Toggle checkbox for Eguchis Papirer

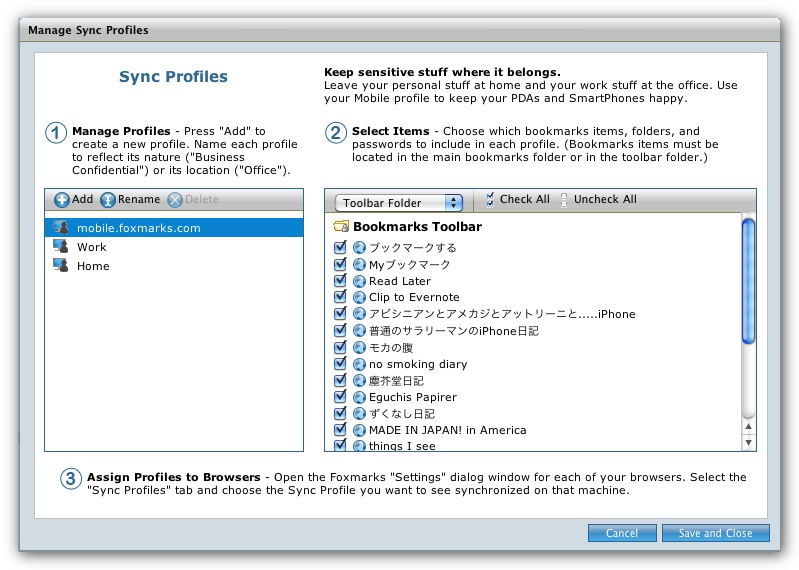click(x=340, y=396)
